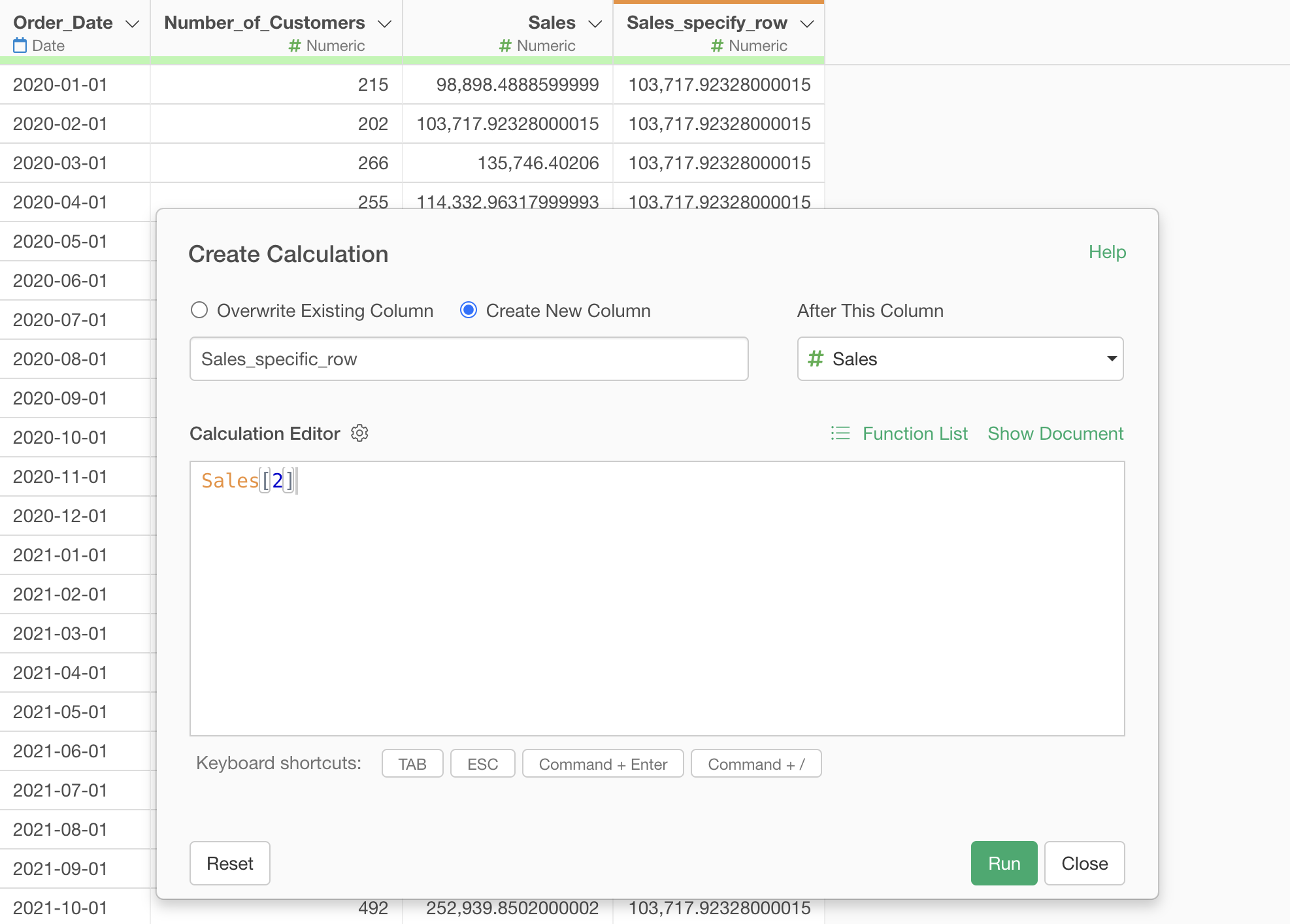Click the Function List icon
This screenshot has width=1290, height=924.
click(840, 433)
